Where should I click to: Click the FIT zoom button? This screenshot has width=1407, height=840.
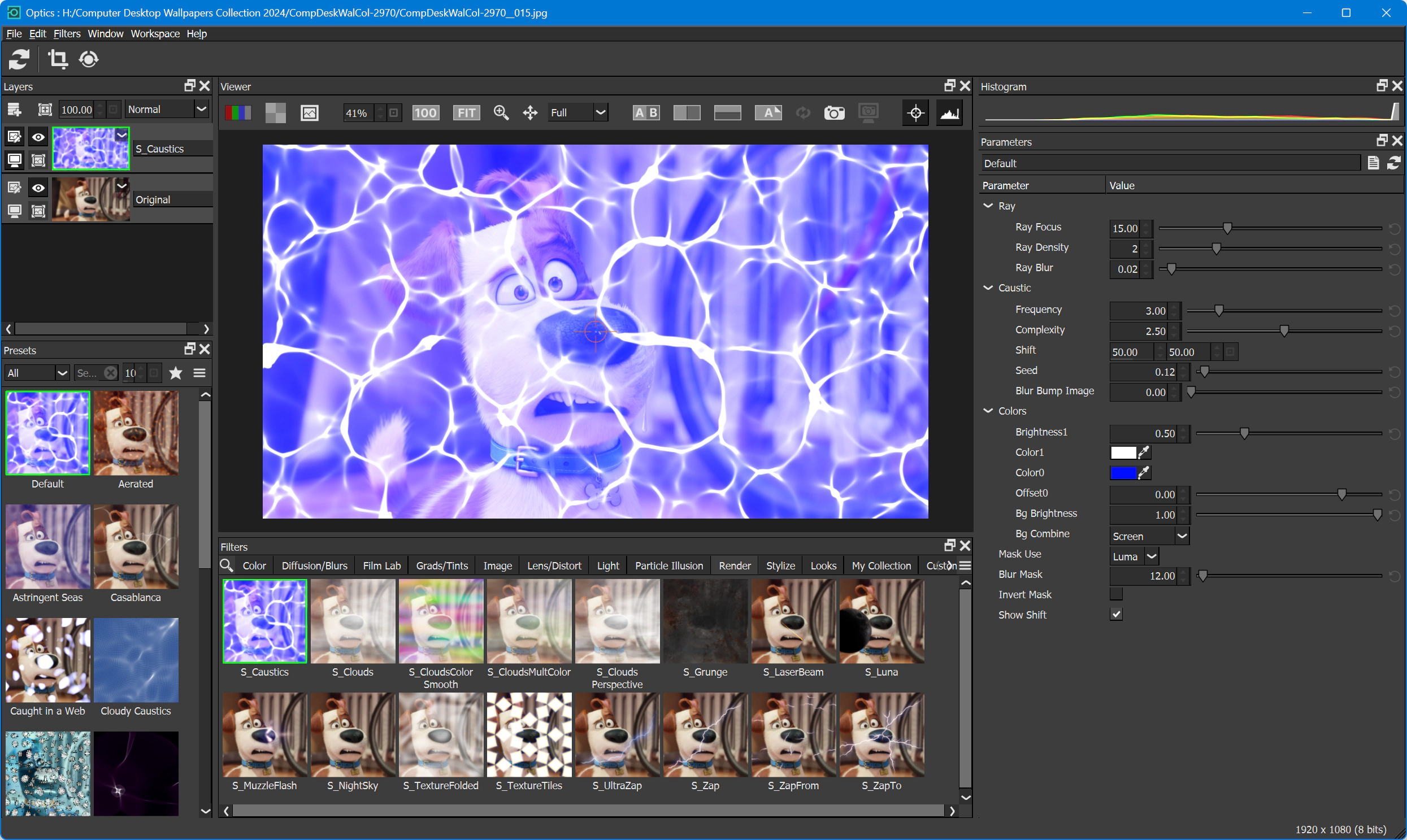click(x=467, y=112)
